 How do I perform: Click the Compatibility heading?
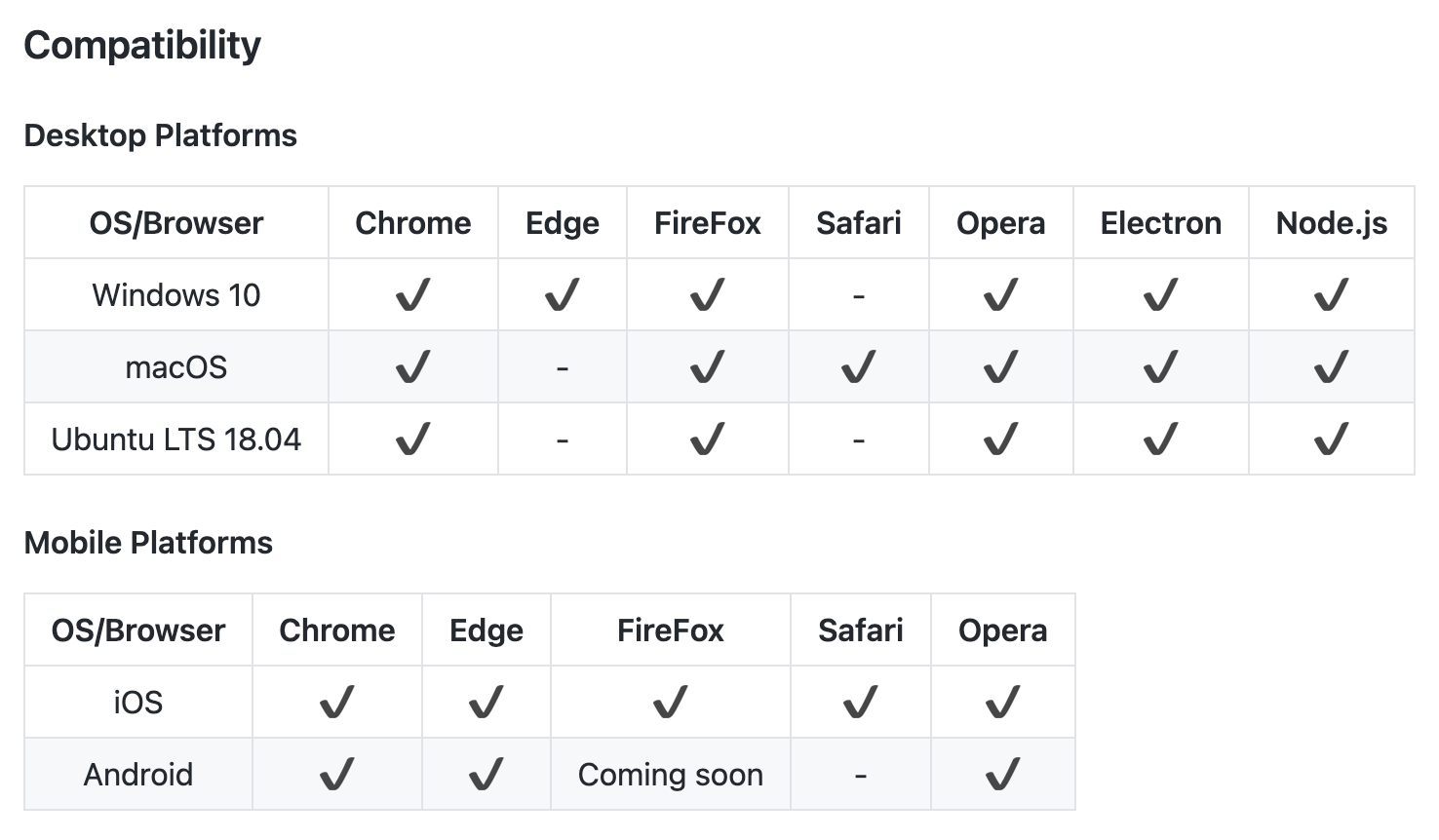point(142,45)
